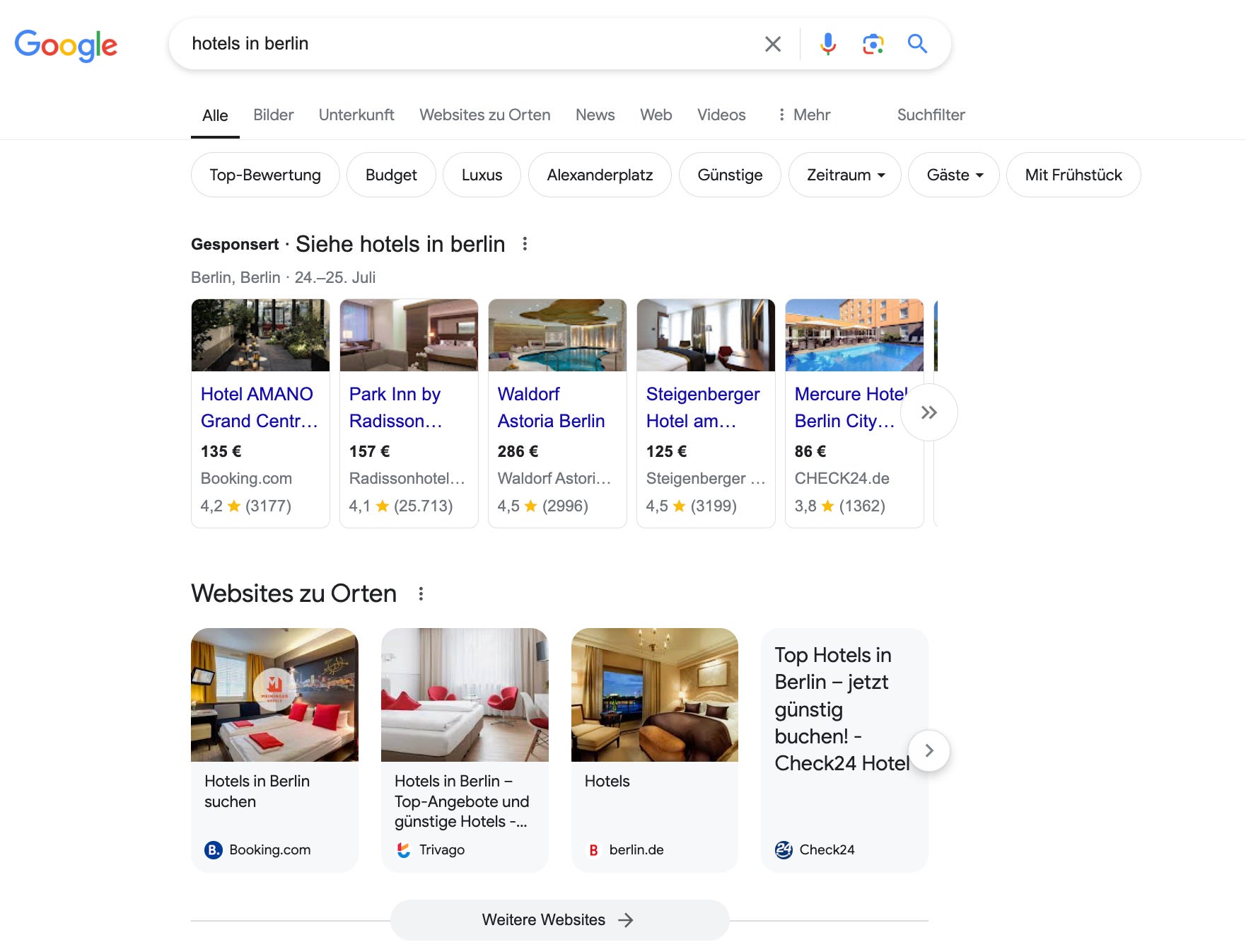Click Booking.com card bedroom image

[274, 695]
